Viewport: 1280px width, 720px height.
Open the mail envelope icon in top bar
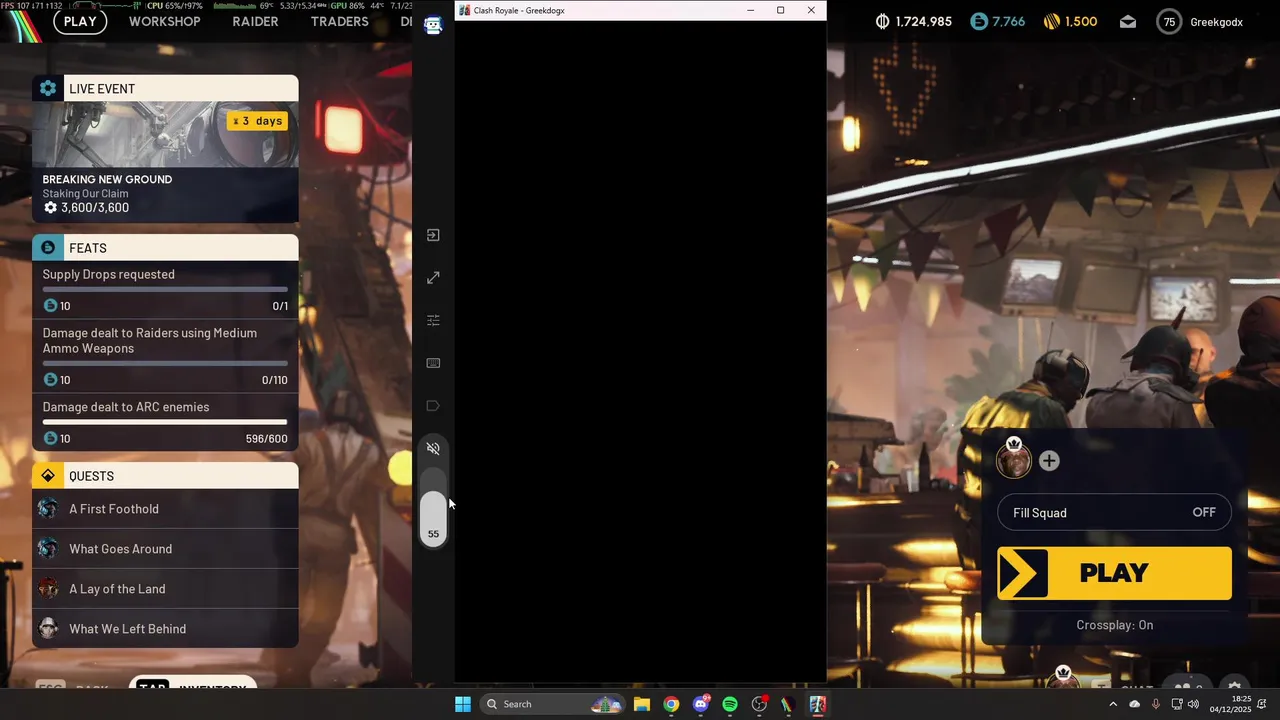click(1128, 22)
